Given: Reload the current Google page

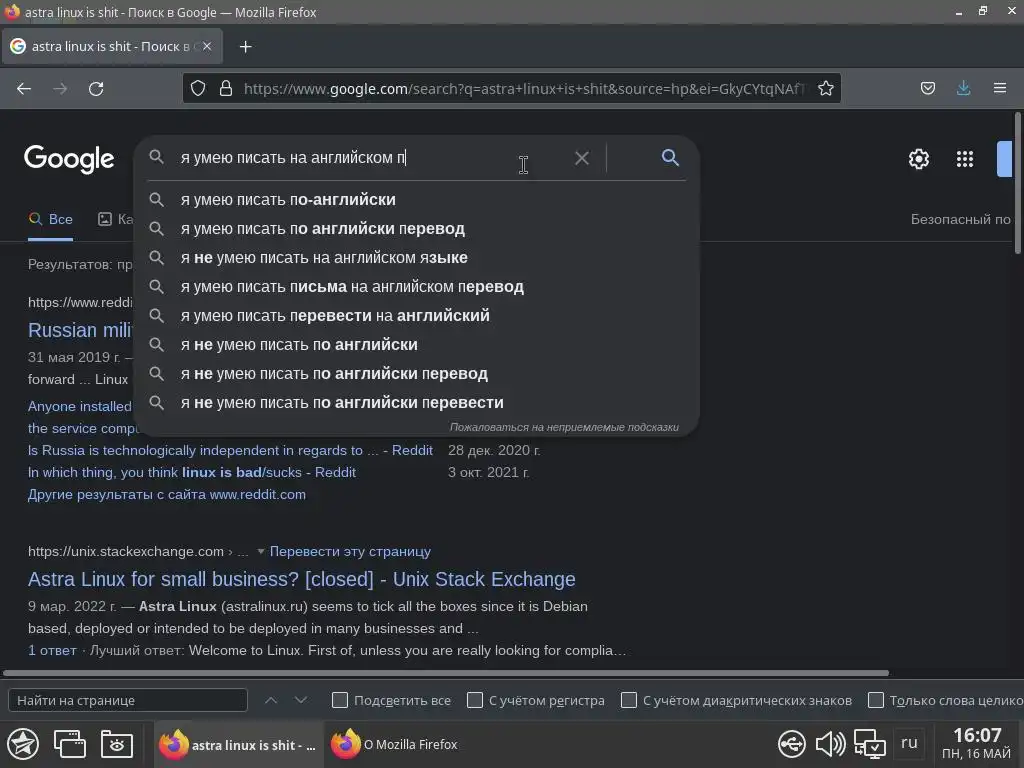Looking at the screenshot, I should (x=96, y=89).
